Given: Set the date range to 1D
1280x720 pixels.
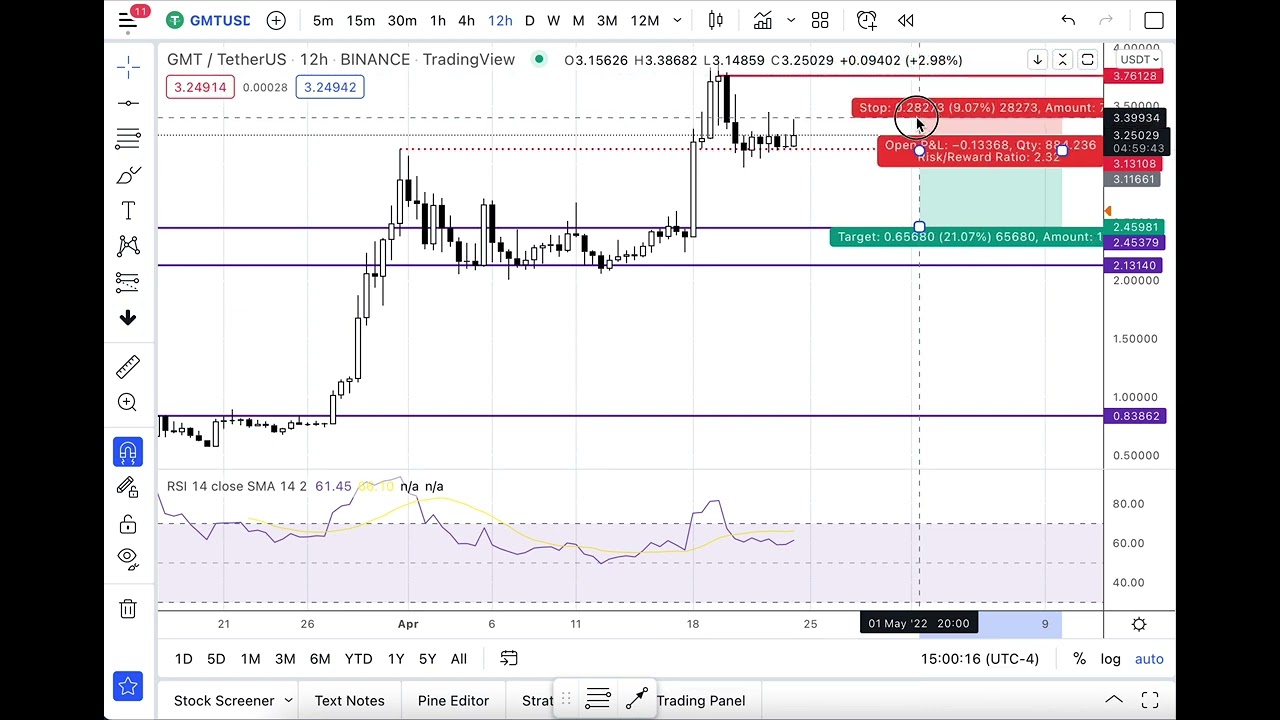Looking at the screenshot, I should (184, 659).
